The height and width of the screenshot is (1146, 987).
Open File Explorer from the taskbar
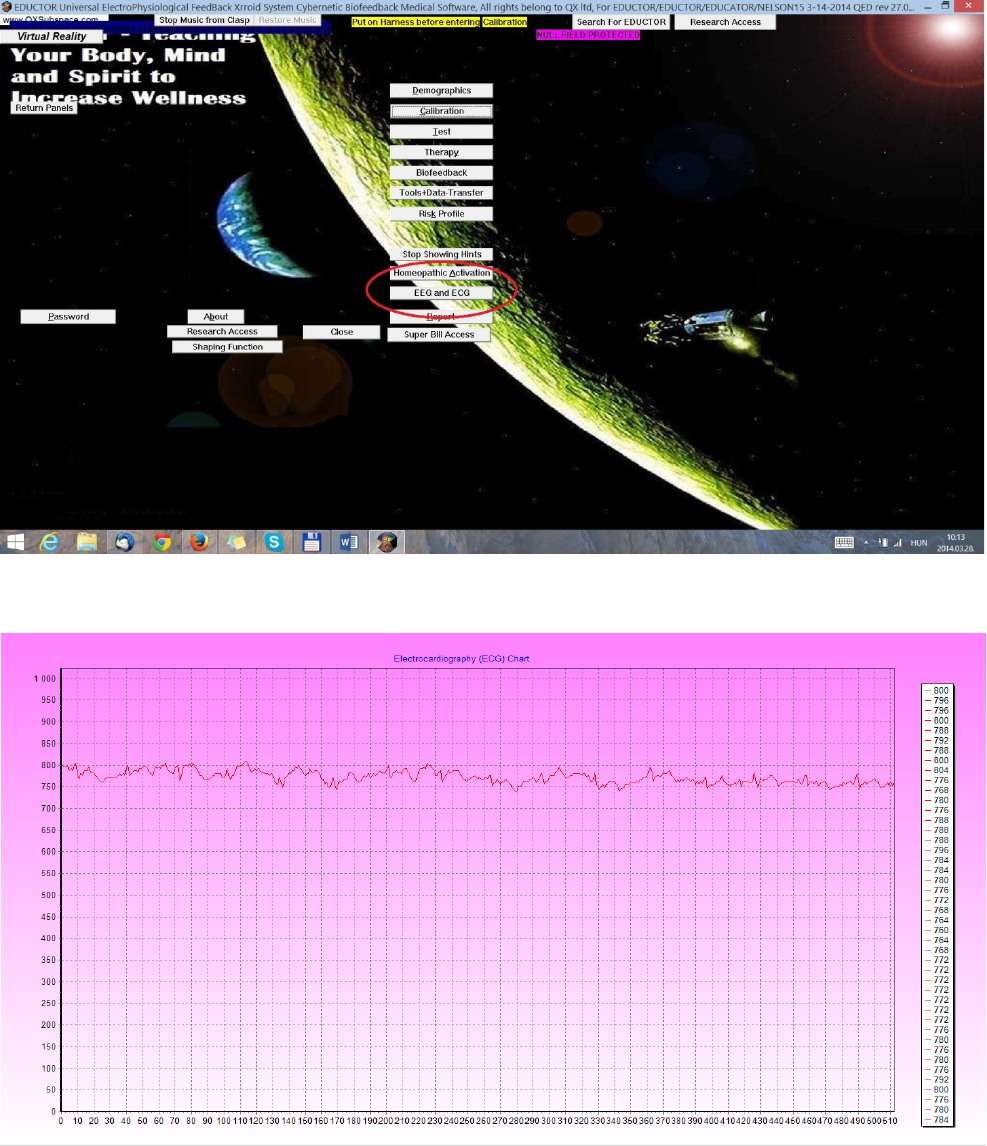point(87,542)
